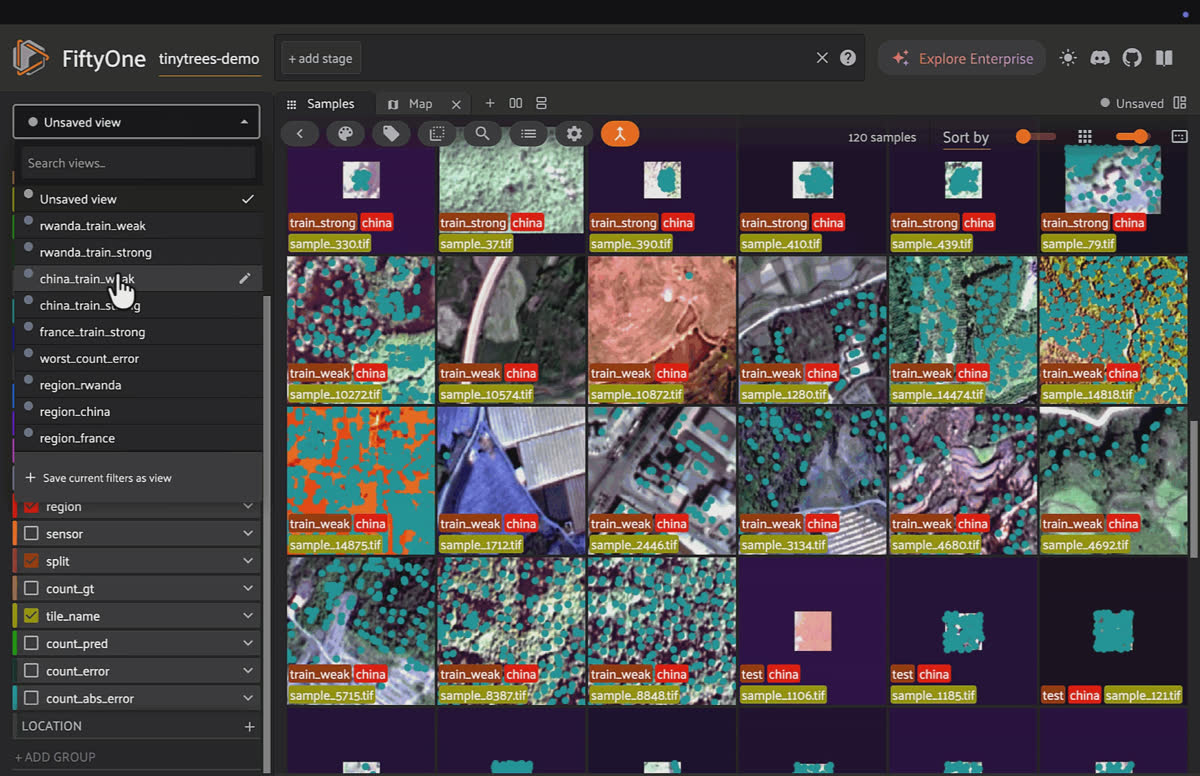Add a new panel with plus icon
The height and width of the screenshot is (776, 1200).
pos(490,103)
